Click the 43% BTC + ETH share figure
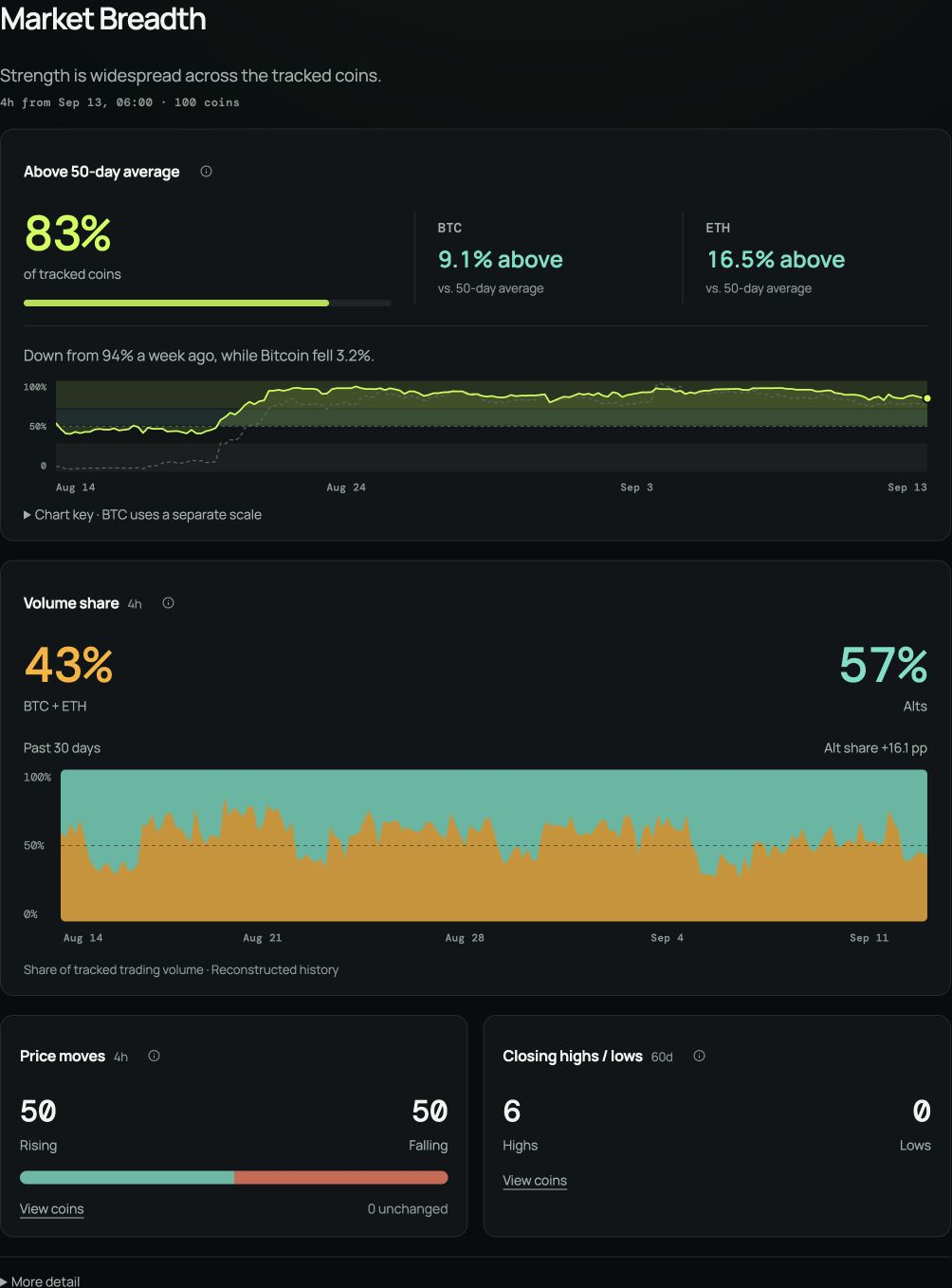952x1288 pixels. click(68, 665)
